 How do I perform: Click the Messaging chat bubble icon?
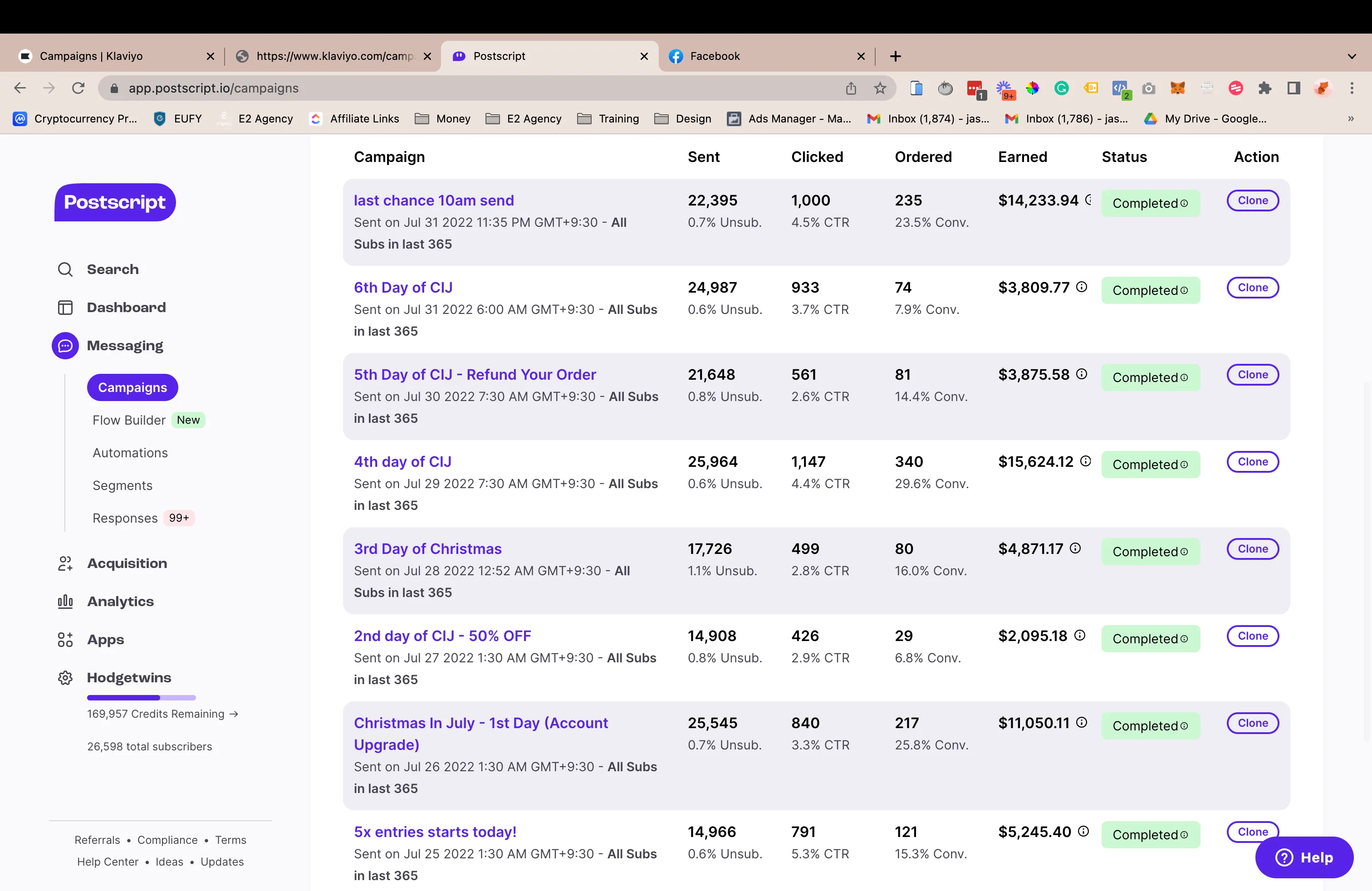point(65,346)
